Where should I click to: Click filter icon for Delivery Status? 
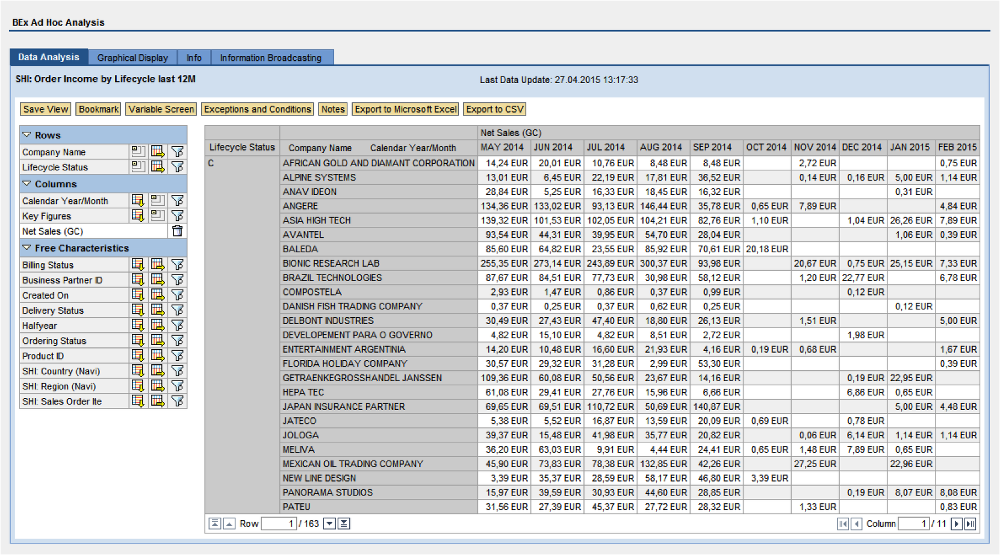pos(177,311)
